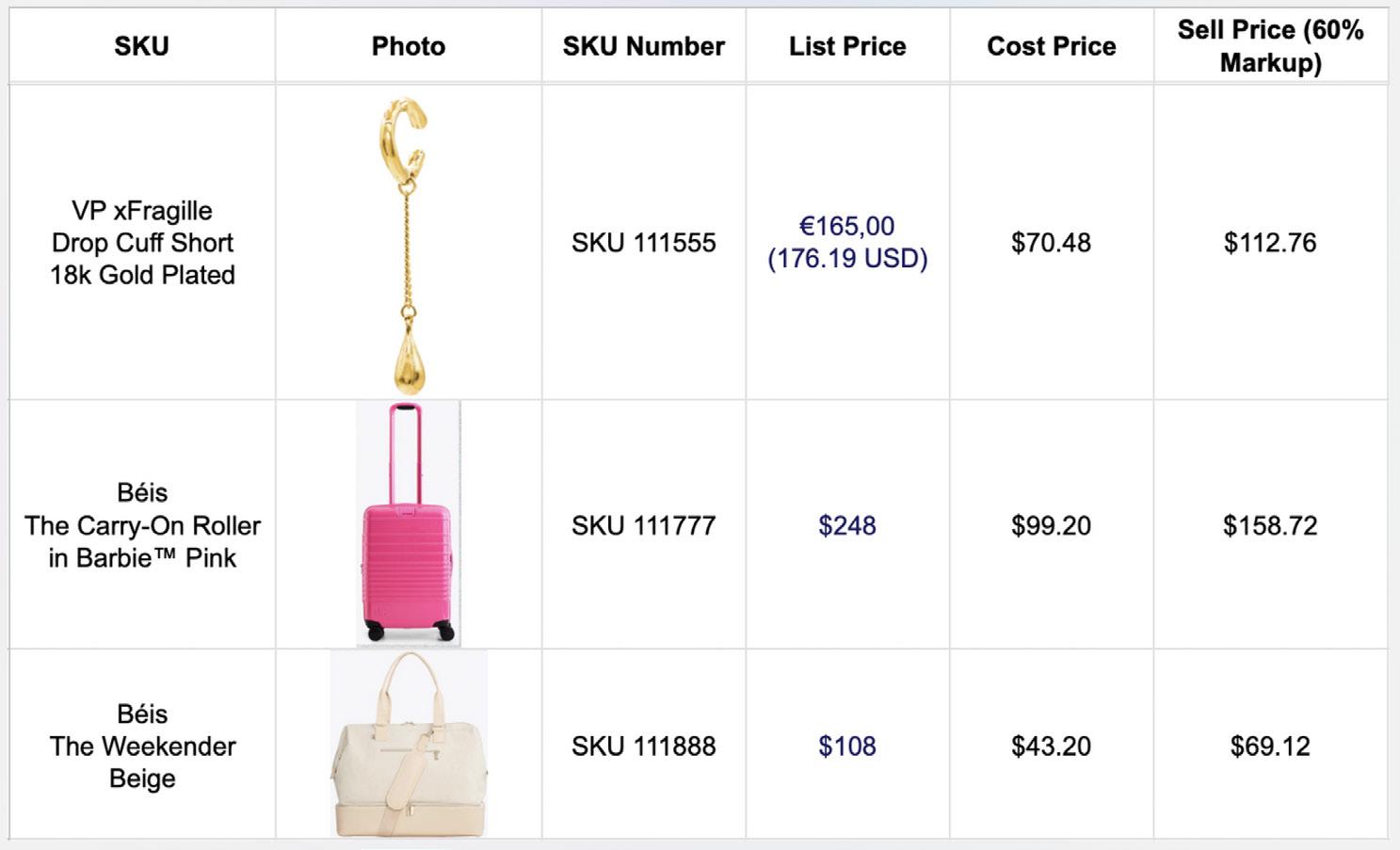
Task: Select the SKU Number column header
Action: coord(644,46)
